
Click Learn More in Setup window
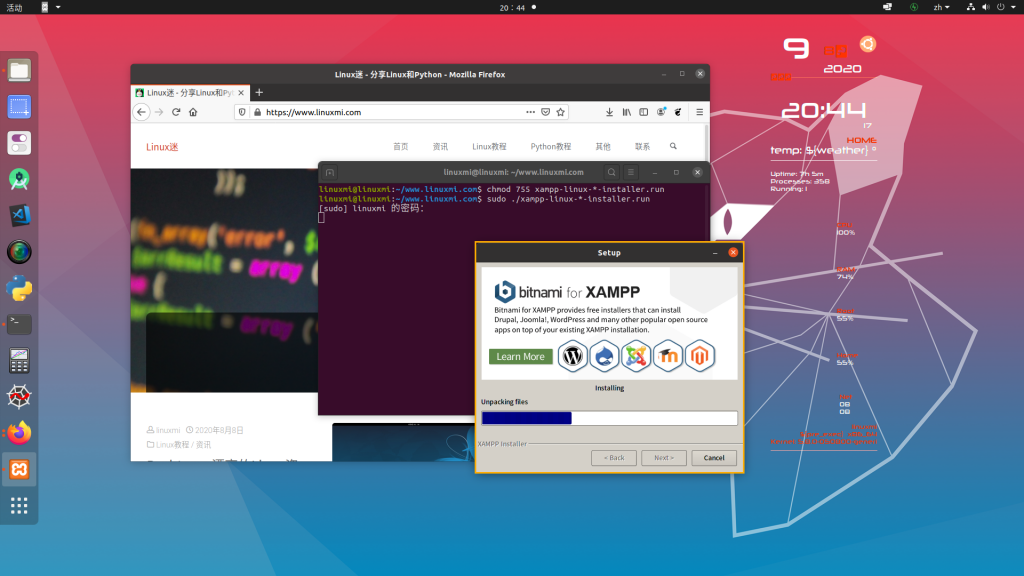pos(520,357)
